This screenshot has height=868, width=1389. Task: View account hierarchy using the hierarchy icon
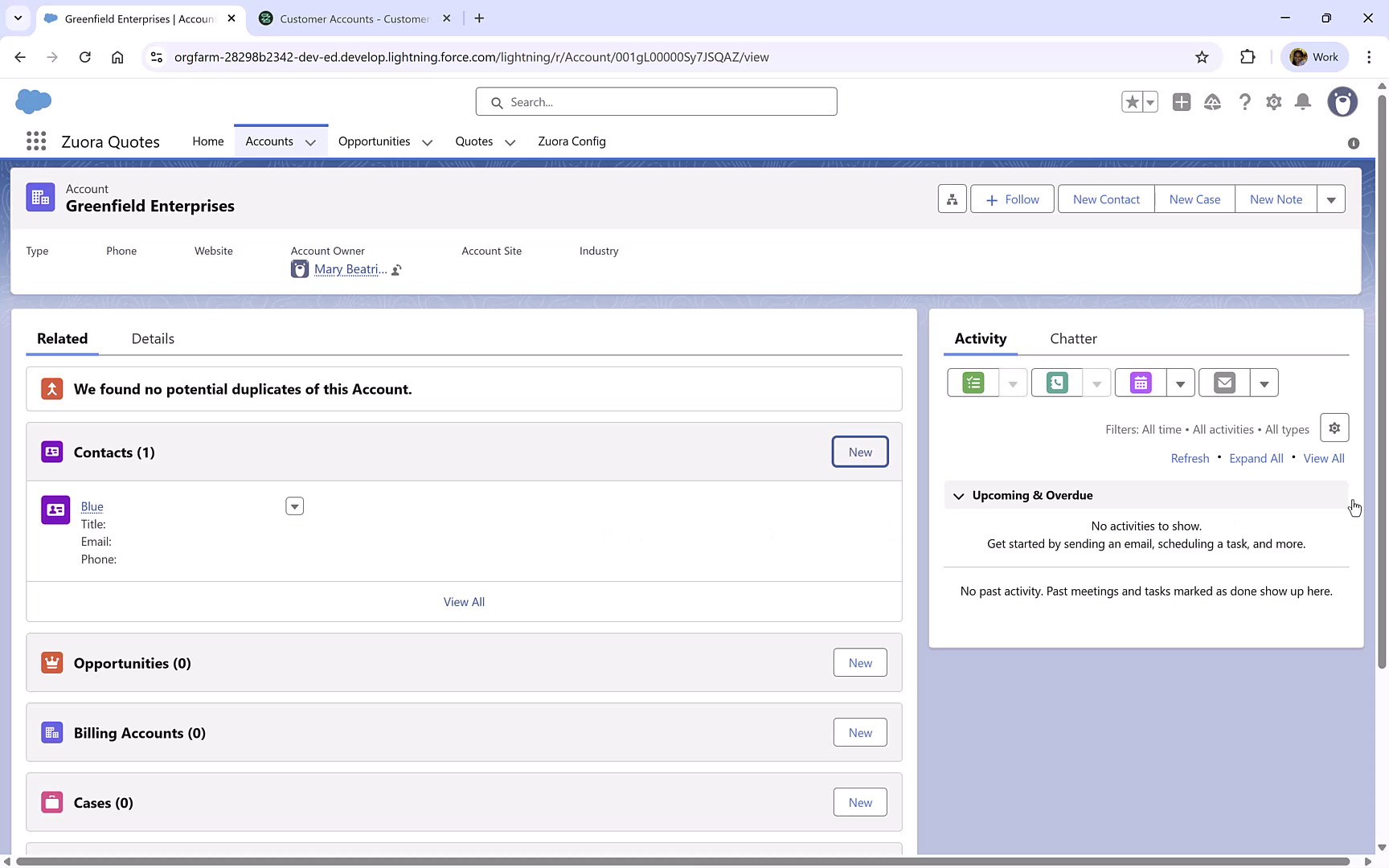pos(952,199)
